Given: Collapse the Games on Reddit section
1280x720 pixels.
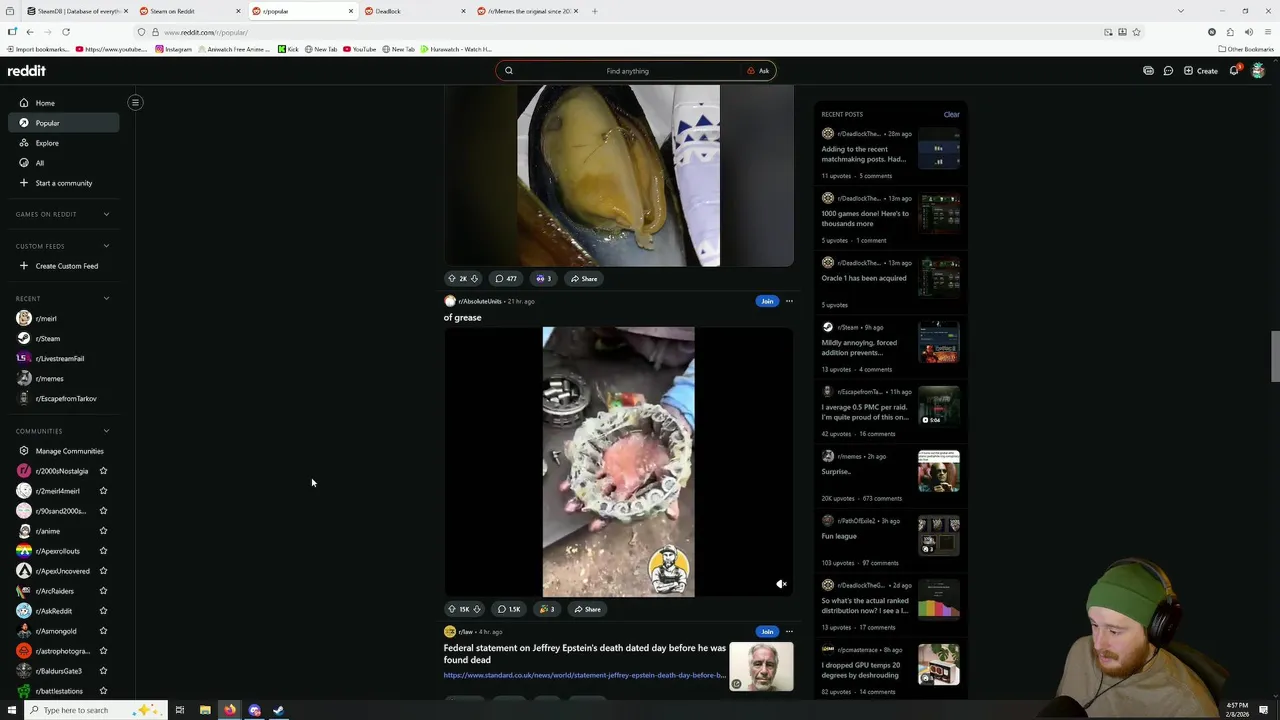Looking at the screenshot, I should click(x=106, y=214).
